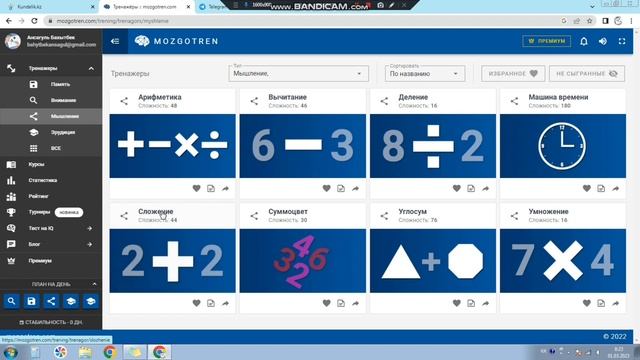This screenshot has width=640, height=360.
Task: Open Курсы in the sidebar
Action: pos(51,164)
